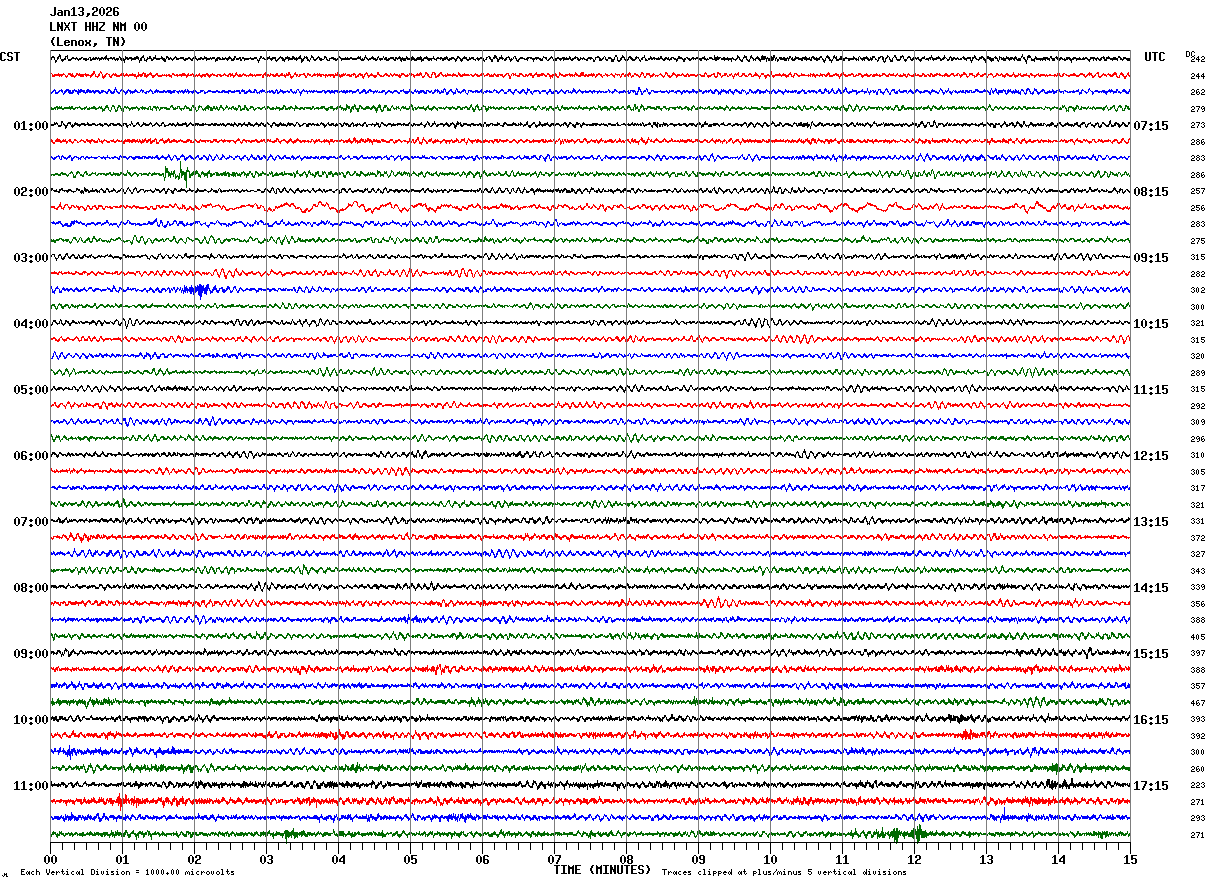This screenshot has height=886, width=1210.
Task: Click the Jan13,2026 date header
Action: (84, 12)
